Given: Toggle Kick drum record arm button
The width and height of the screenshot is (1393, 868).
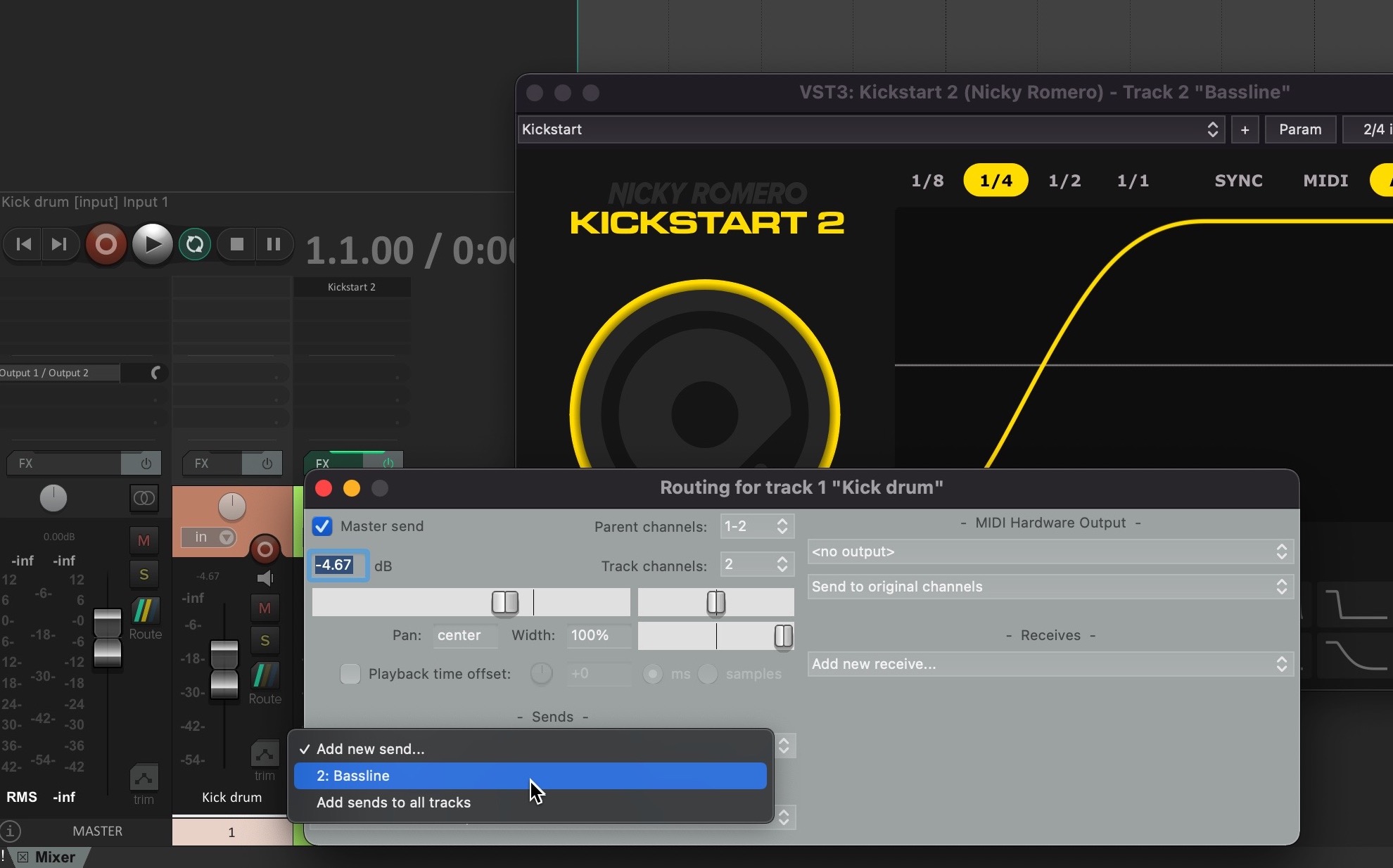Looking at the screenshot, I should (x=265, y=549).
